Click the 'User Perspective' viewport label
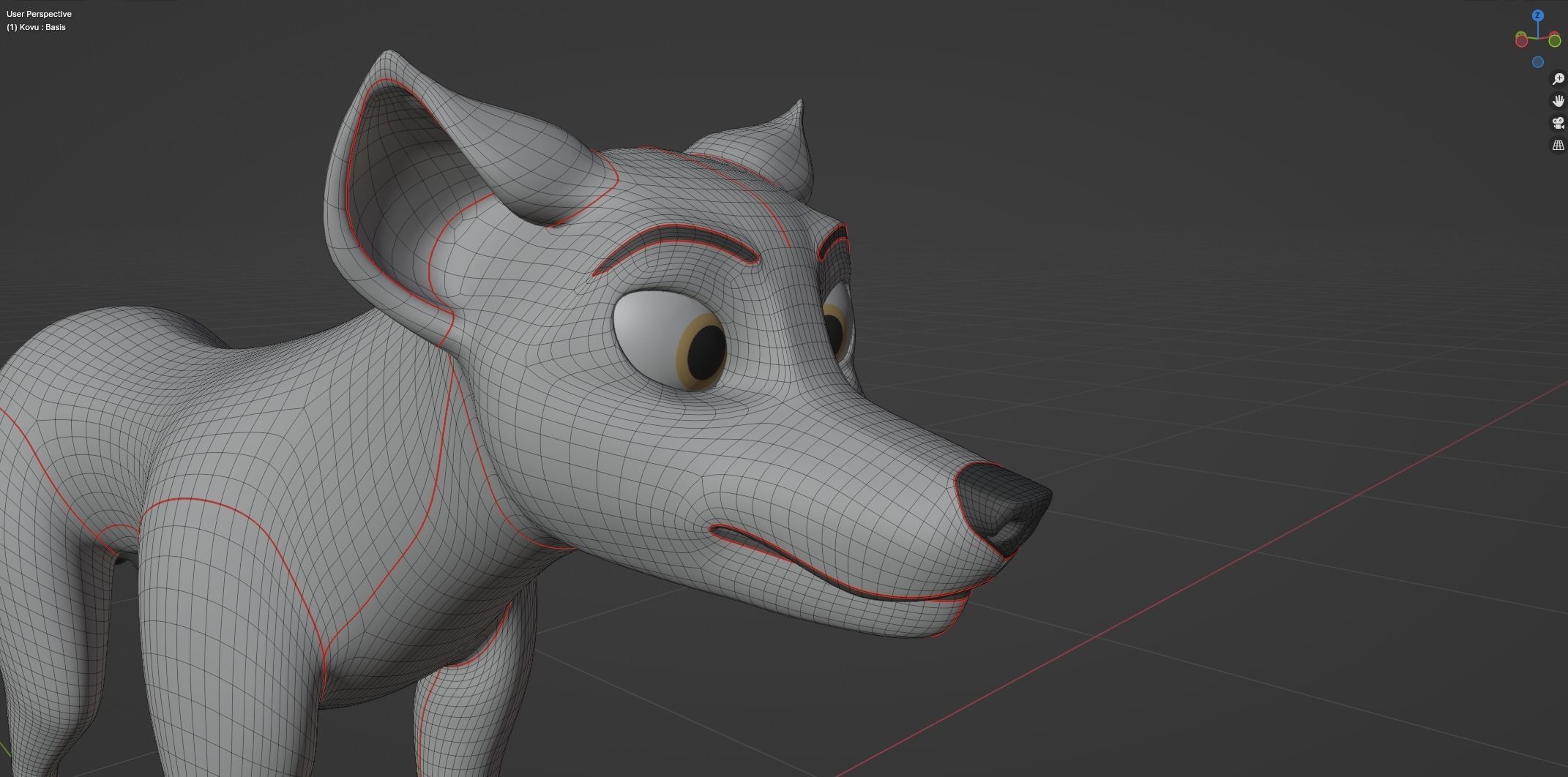 39,14
